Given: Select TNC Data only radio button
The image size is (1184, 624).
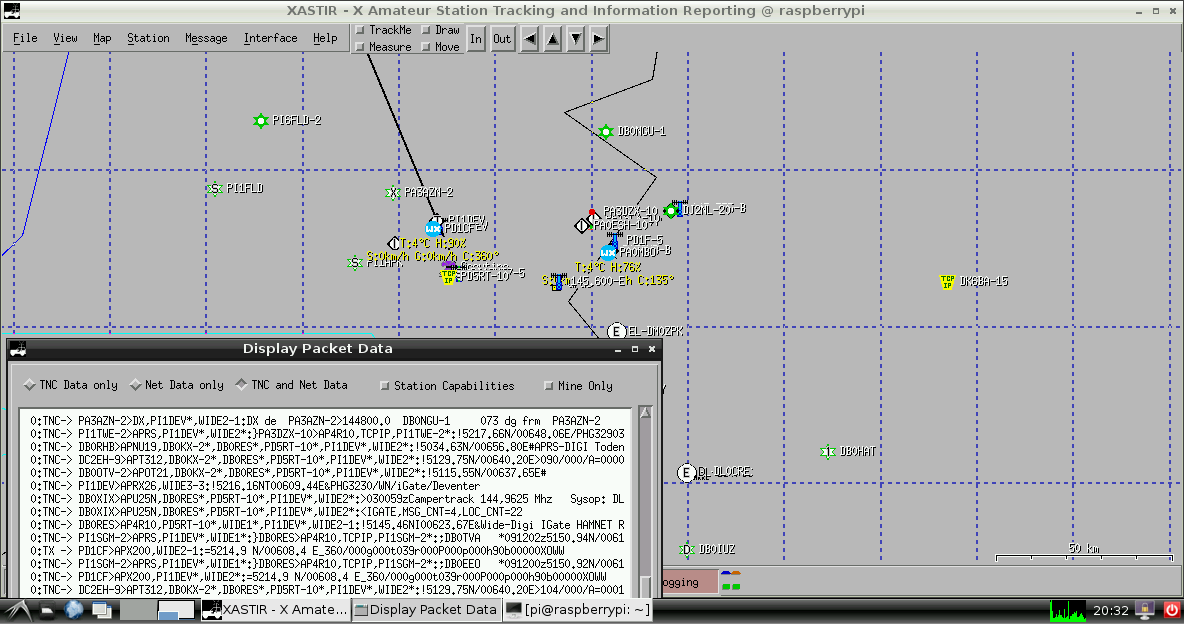Looking at the screenshot, I should click(x=29, y=386).
